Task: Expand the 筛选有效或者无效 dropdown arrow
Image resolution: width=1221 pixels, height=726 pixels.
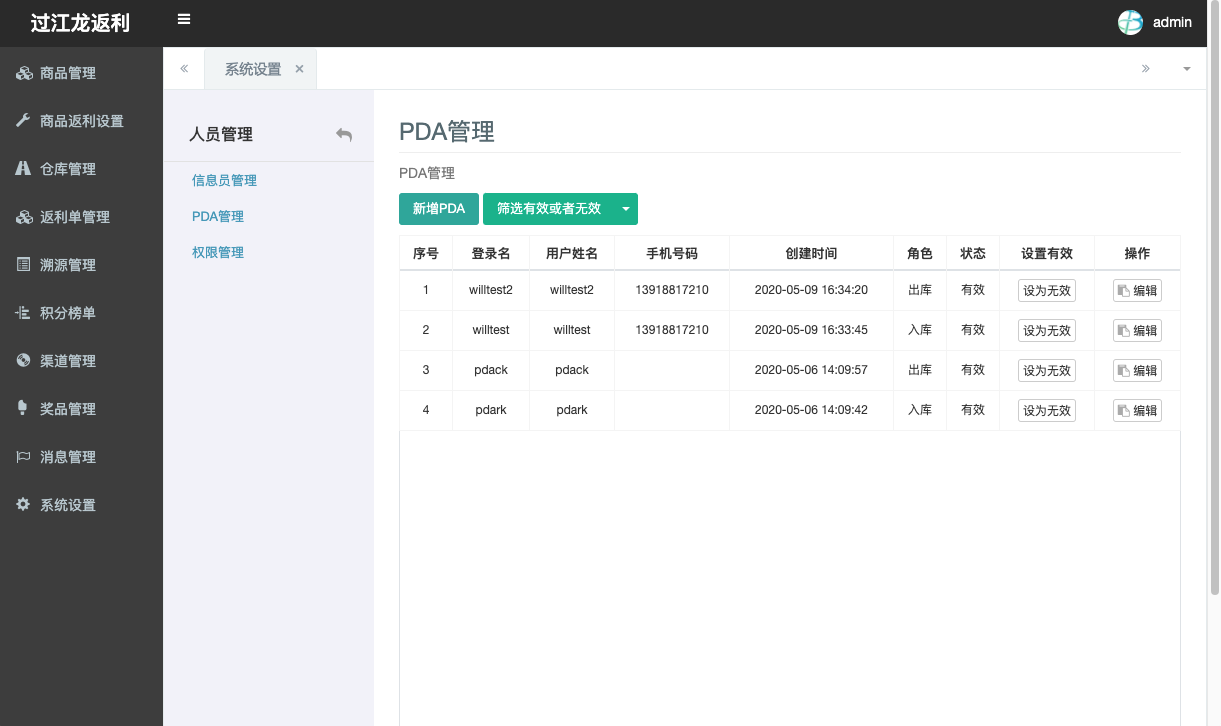Action: pos(626,209)
